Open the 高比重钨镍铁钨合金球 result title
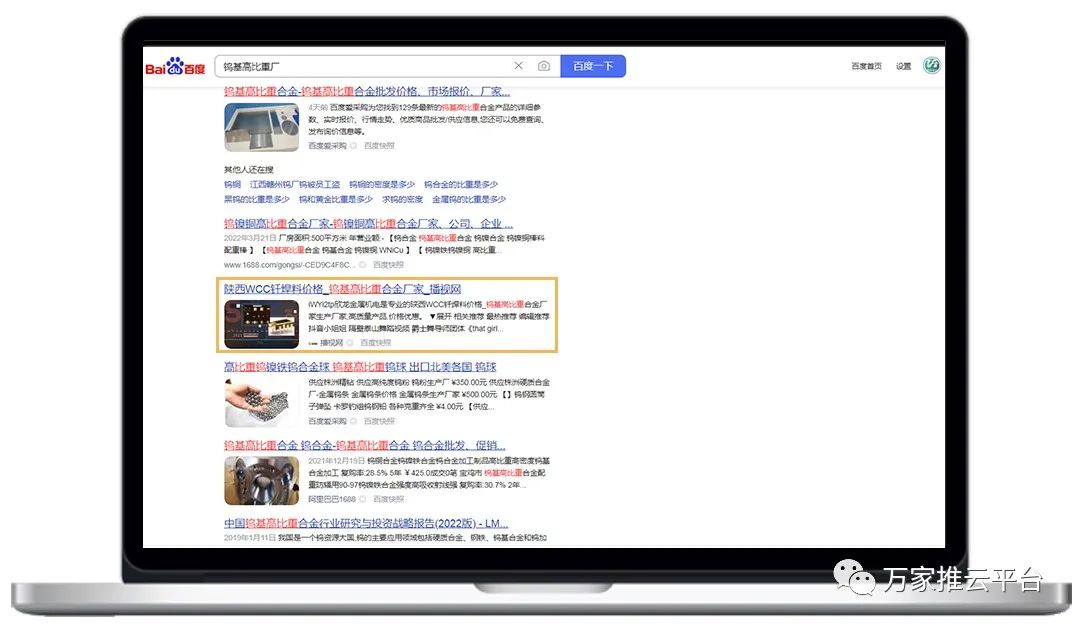Image resolution: width=1080 pixels, height=628 pixels. [x=360, y=367]
